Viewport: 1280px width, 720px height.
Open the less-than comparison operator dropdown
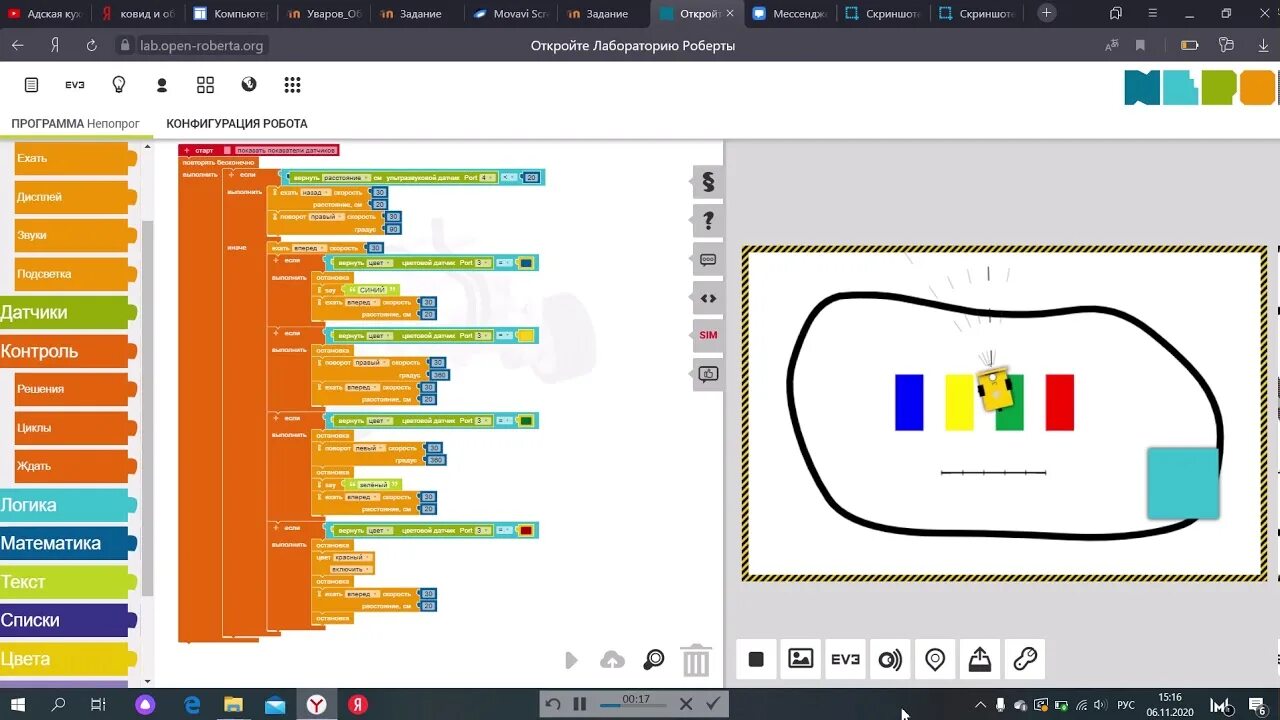tap(508, 178)
